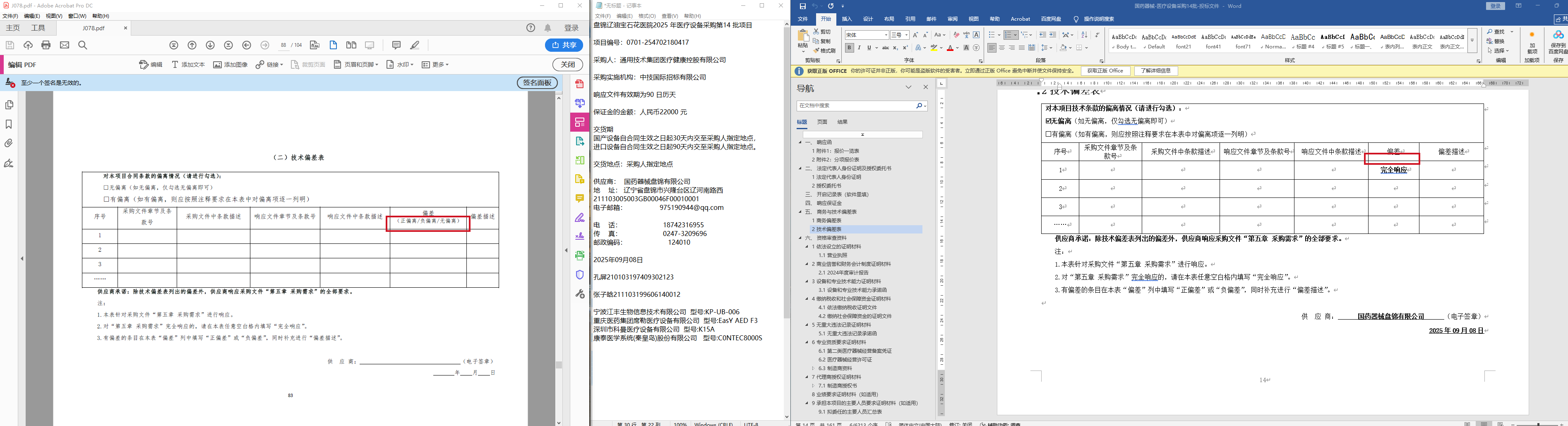This screenshot has width=1568, height=426.
Task: Click the 获取正版 Office button in Word
Action: tap(1105, 71)
